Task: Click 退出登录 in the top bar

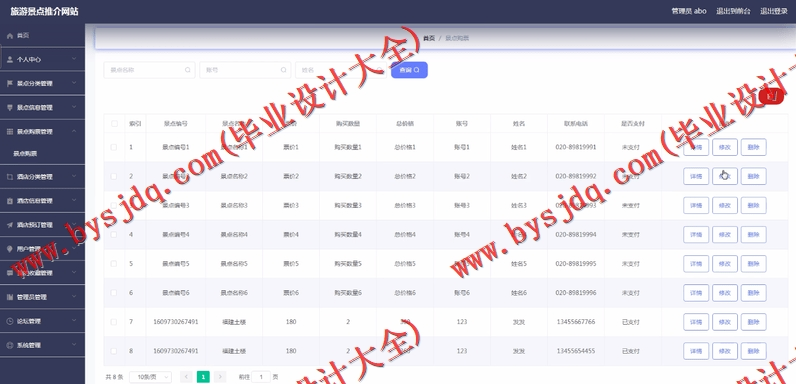Action: point(774,11)
